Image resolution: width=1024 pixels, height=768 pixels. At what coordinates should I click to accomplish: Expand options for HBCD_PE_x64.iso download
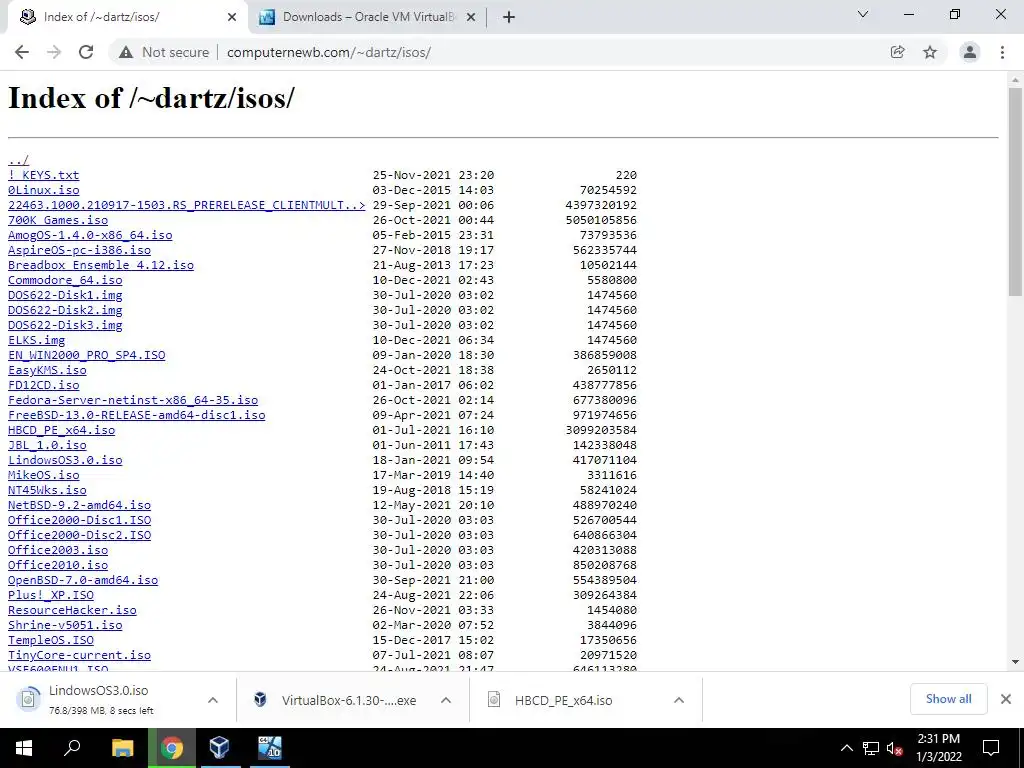pos(679,700)
